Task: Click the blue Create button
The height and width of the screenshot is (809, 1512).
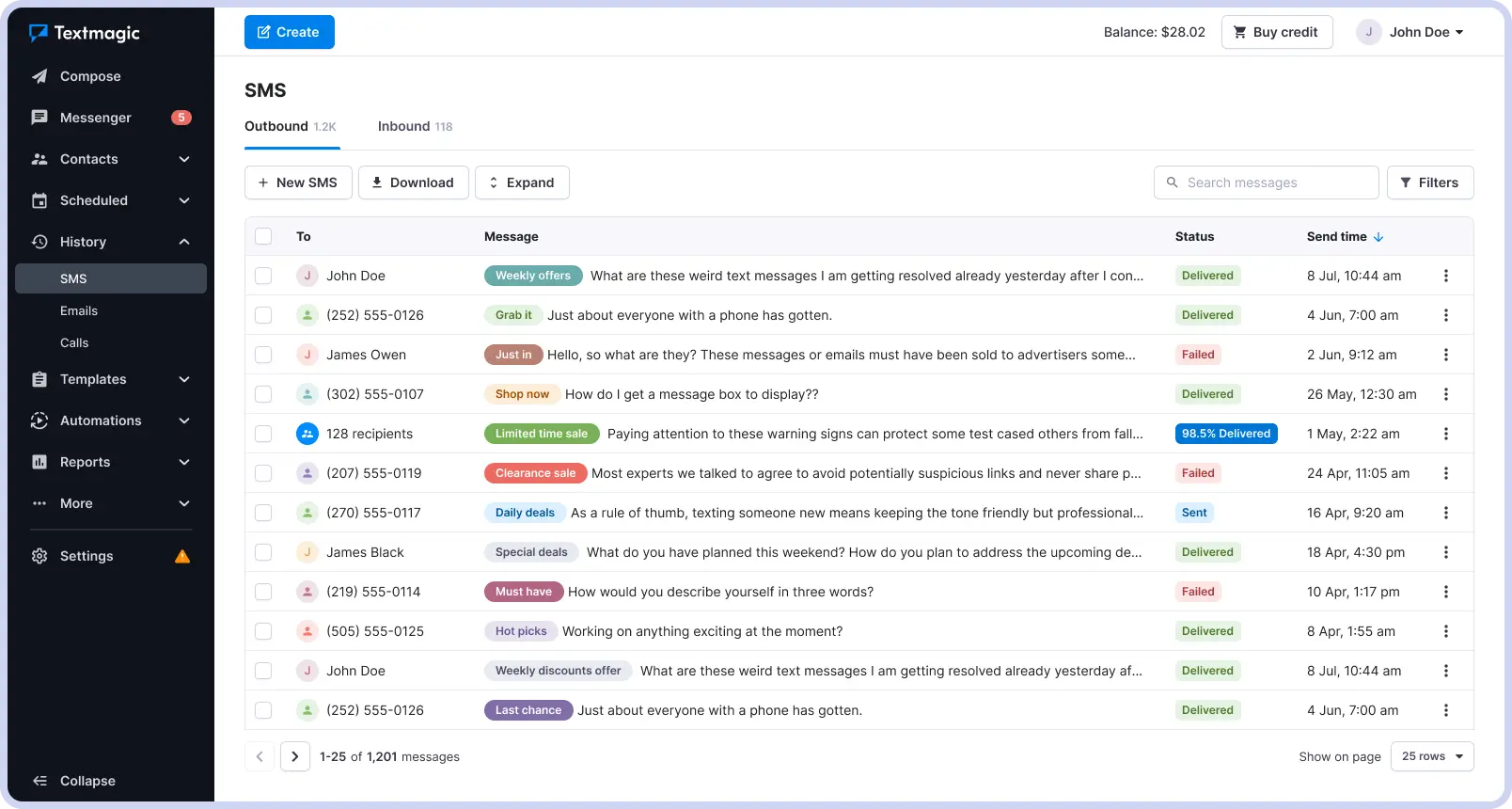Action: [x=290, y=32]
